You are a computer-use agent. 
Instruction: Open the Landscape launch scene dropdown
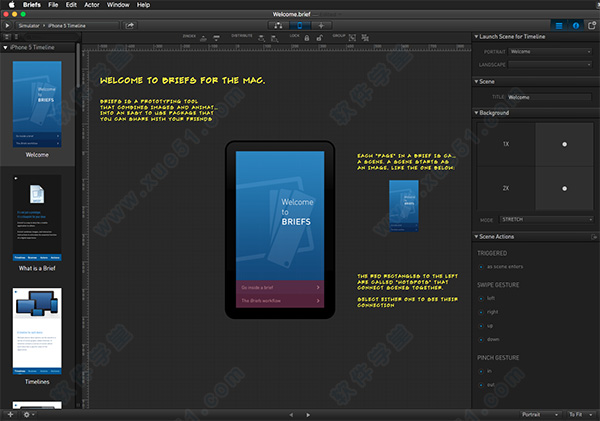coord(551,65)
